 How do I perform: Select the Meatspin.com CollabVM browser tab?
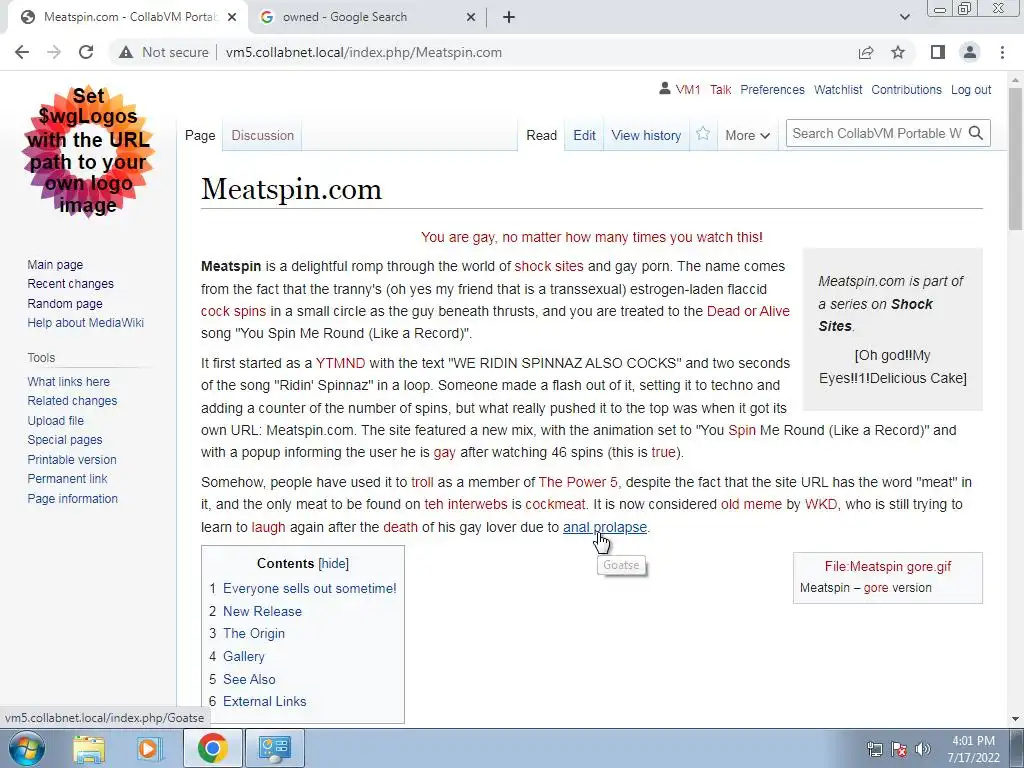point(129,17)
